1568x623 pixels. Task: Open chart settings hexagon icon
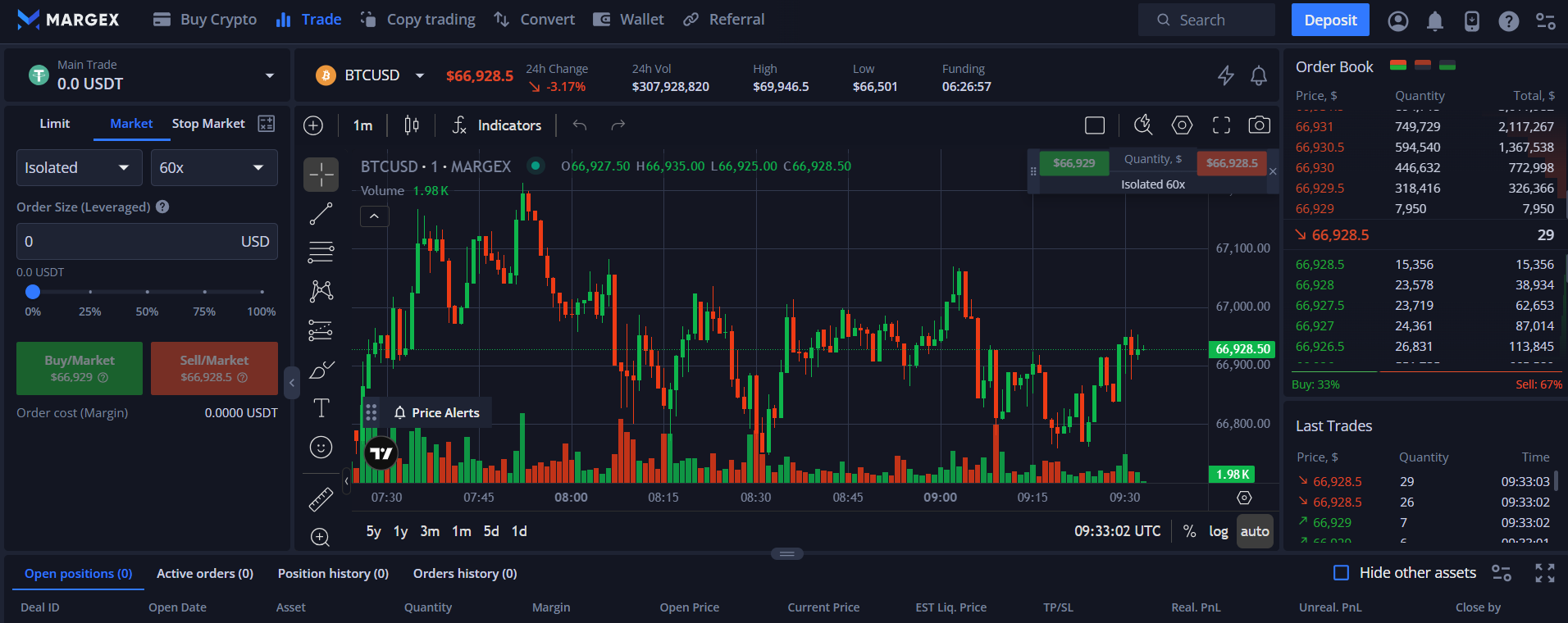[1182, 125]
